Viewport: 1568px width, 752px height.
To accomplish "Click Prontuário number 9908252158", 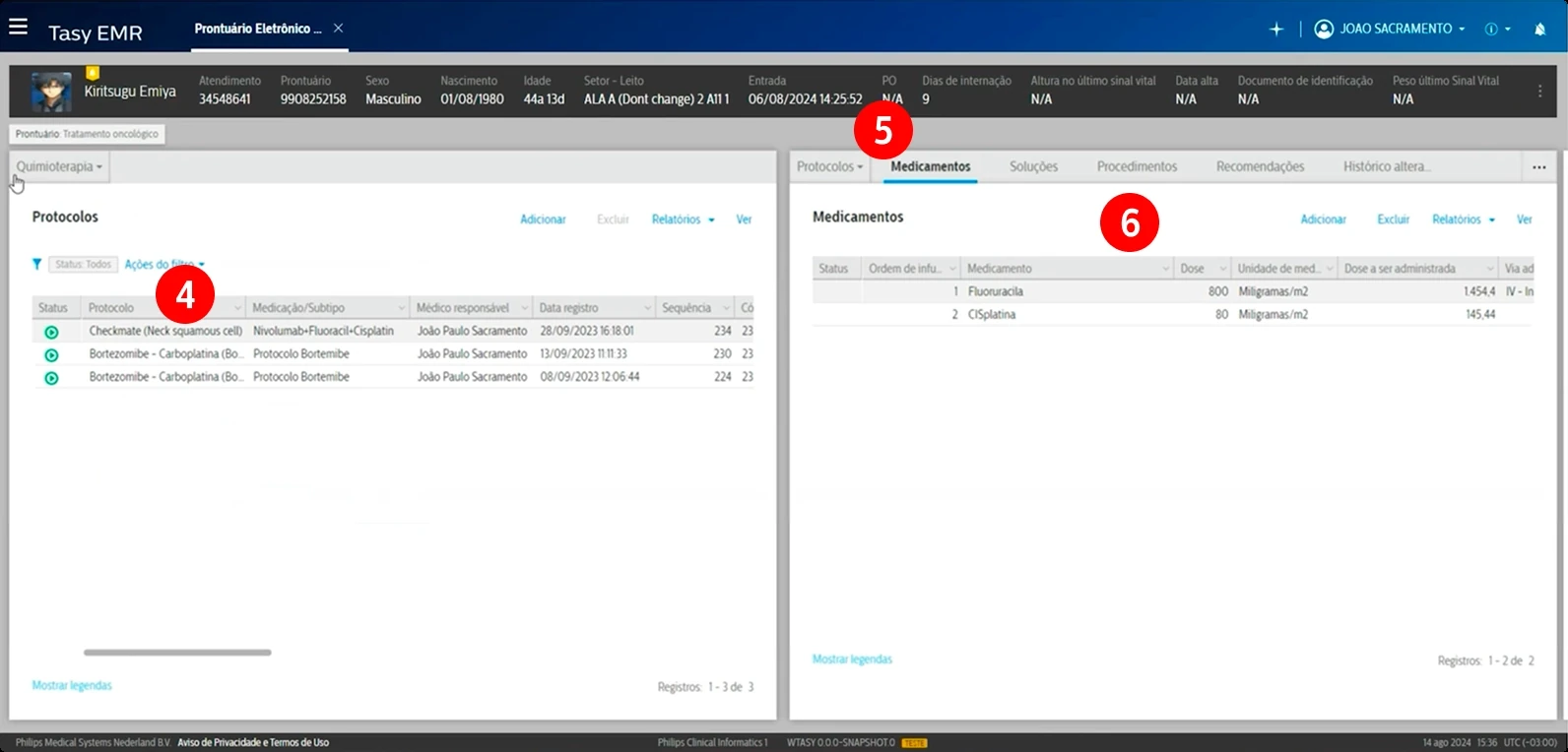I will 313,99.
